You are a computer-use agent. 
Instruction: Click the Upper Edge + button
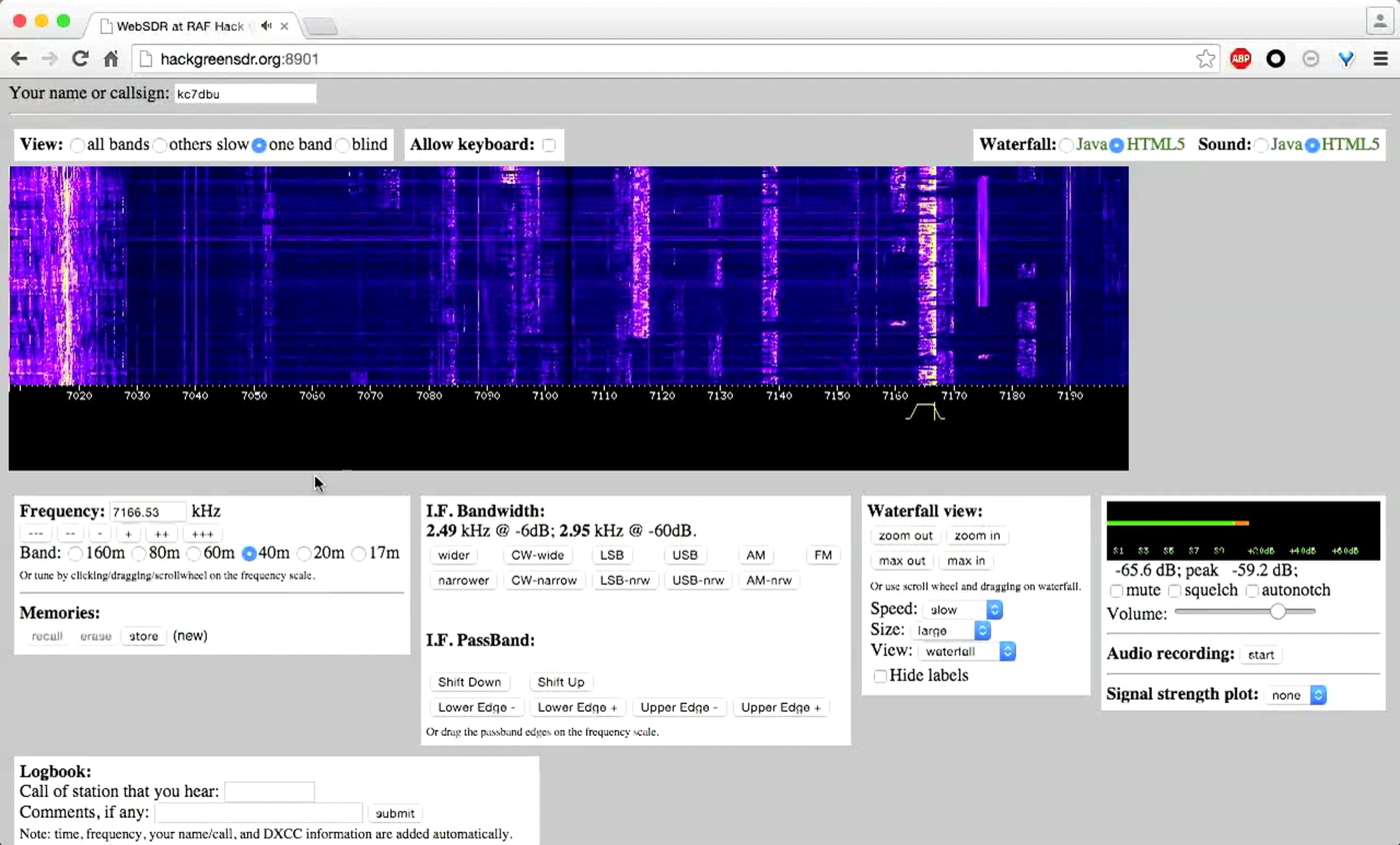pyautogui.click(x=781, y=707)
